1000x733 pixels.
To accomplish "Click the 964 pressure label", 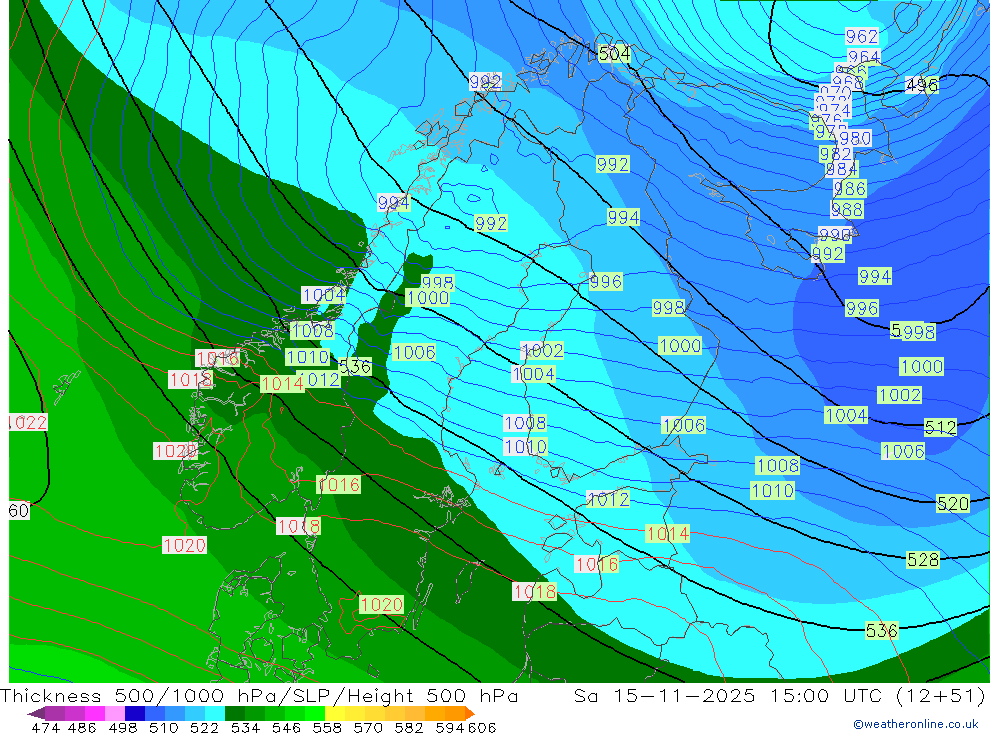I will pos(864,57).
